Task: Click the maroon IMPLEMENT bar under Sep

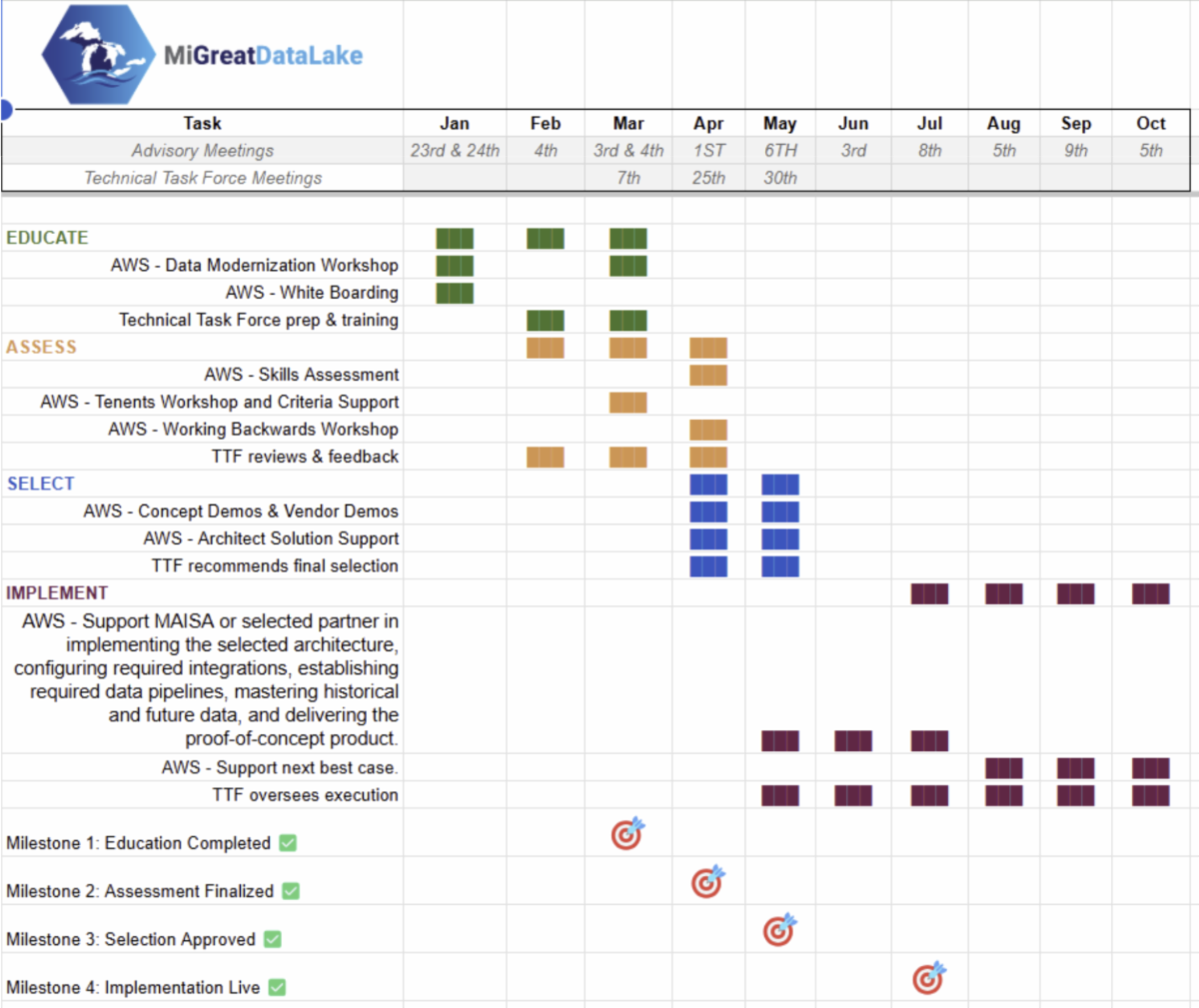Action: (1075, 594)
